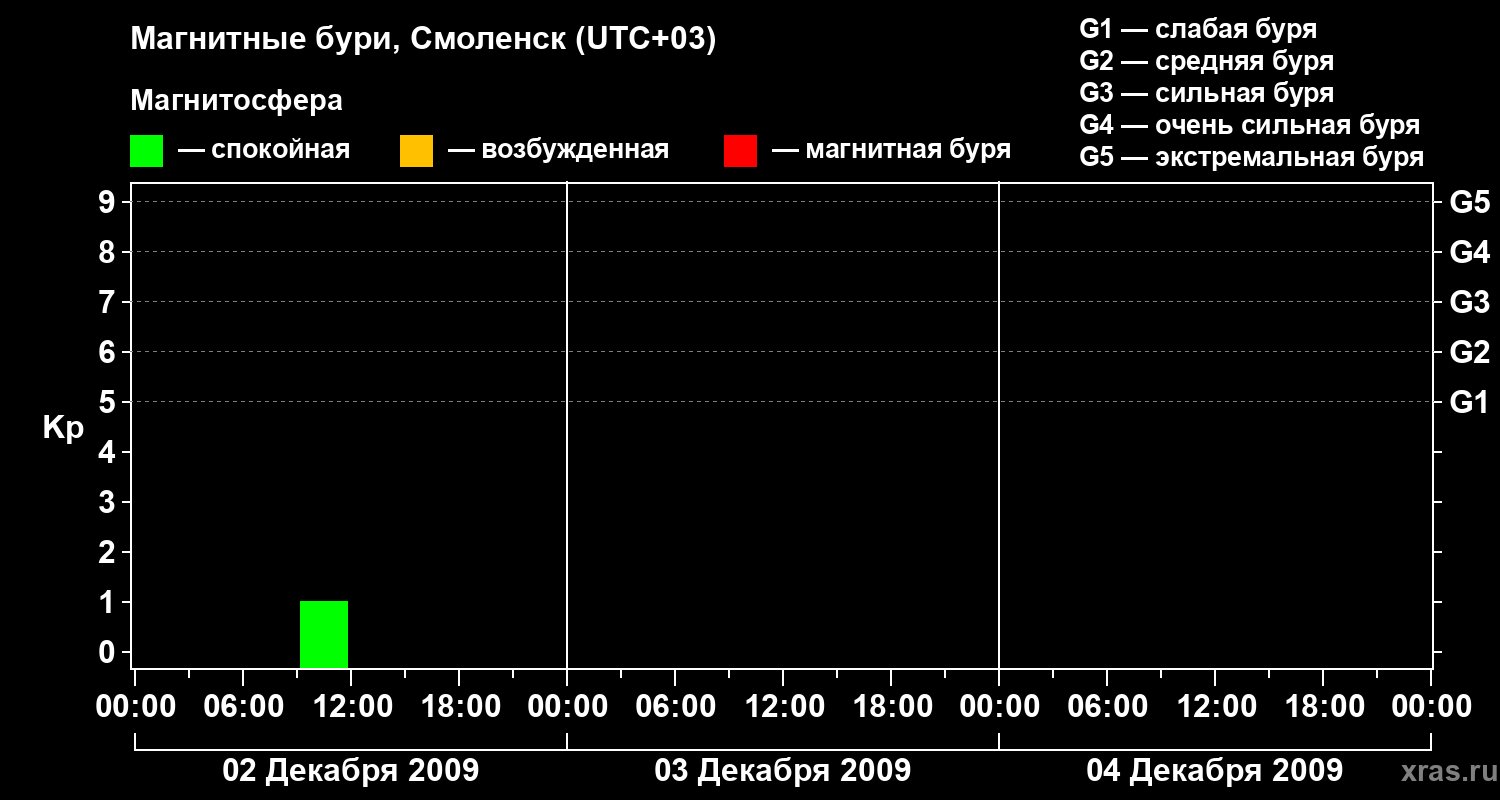The image size is (1500, 800).
Task: Click the '03 Декабря 2009' date label
Action: 783,771
